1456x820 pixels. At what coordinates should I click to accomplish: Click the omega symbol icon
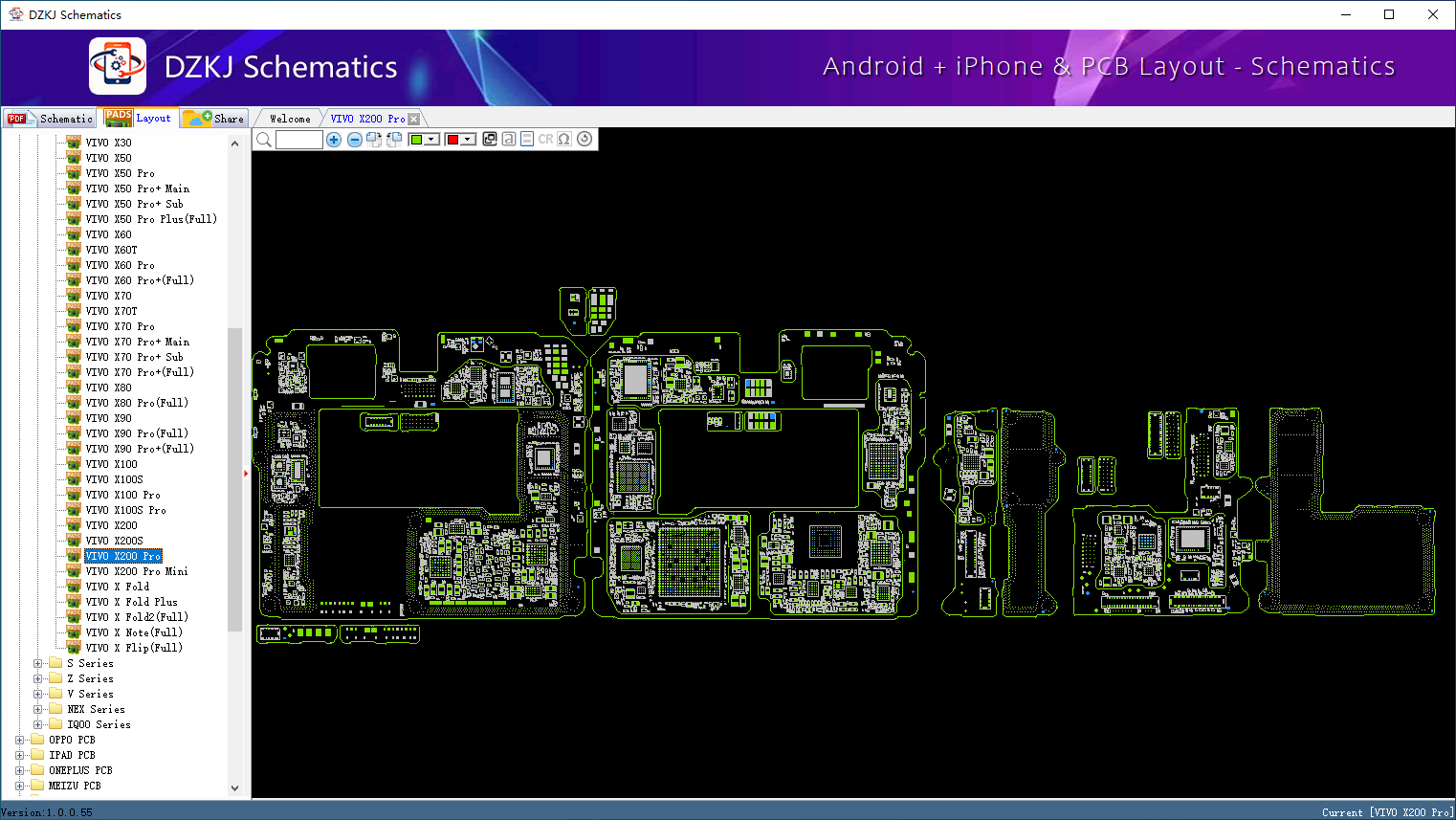coord(564,140)
